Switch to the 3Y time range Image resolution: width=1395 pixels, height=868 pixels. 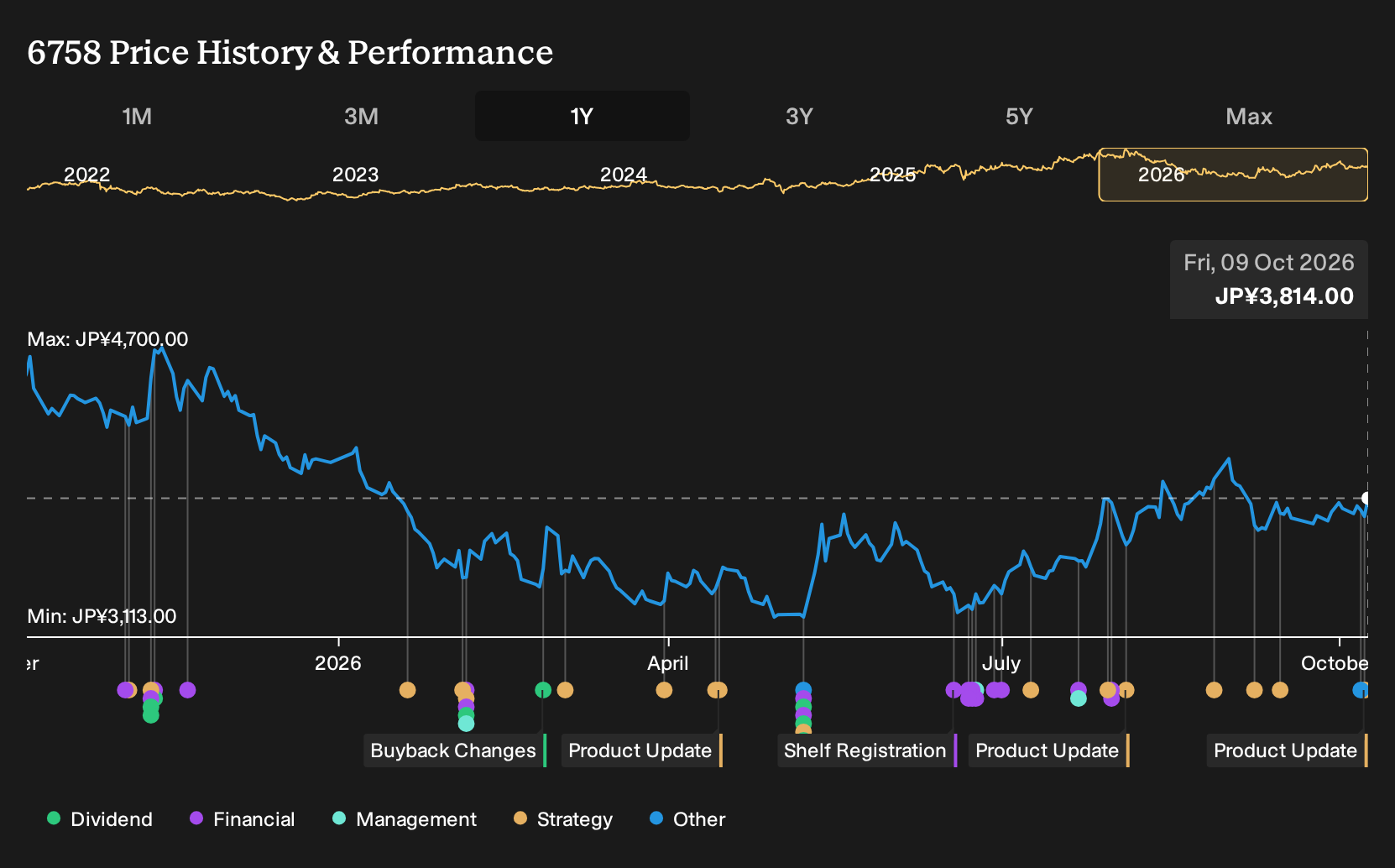pos(799,116)
